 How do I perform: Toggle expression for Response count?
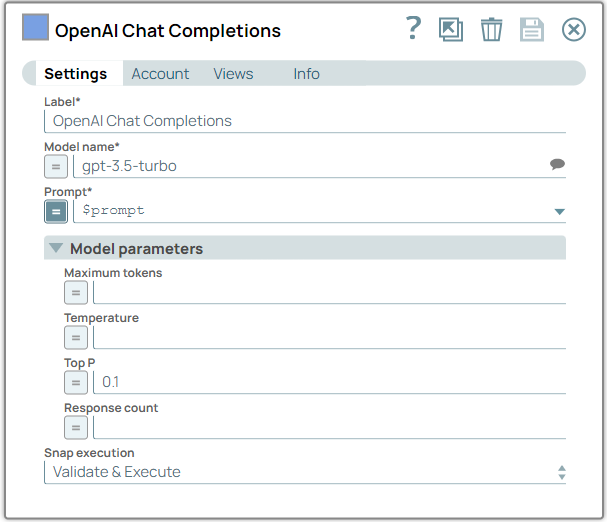pyautogui.click(x=76, y=428)
